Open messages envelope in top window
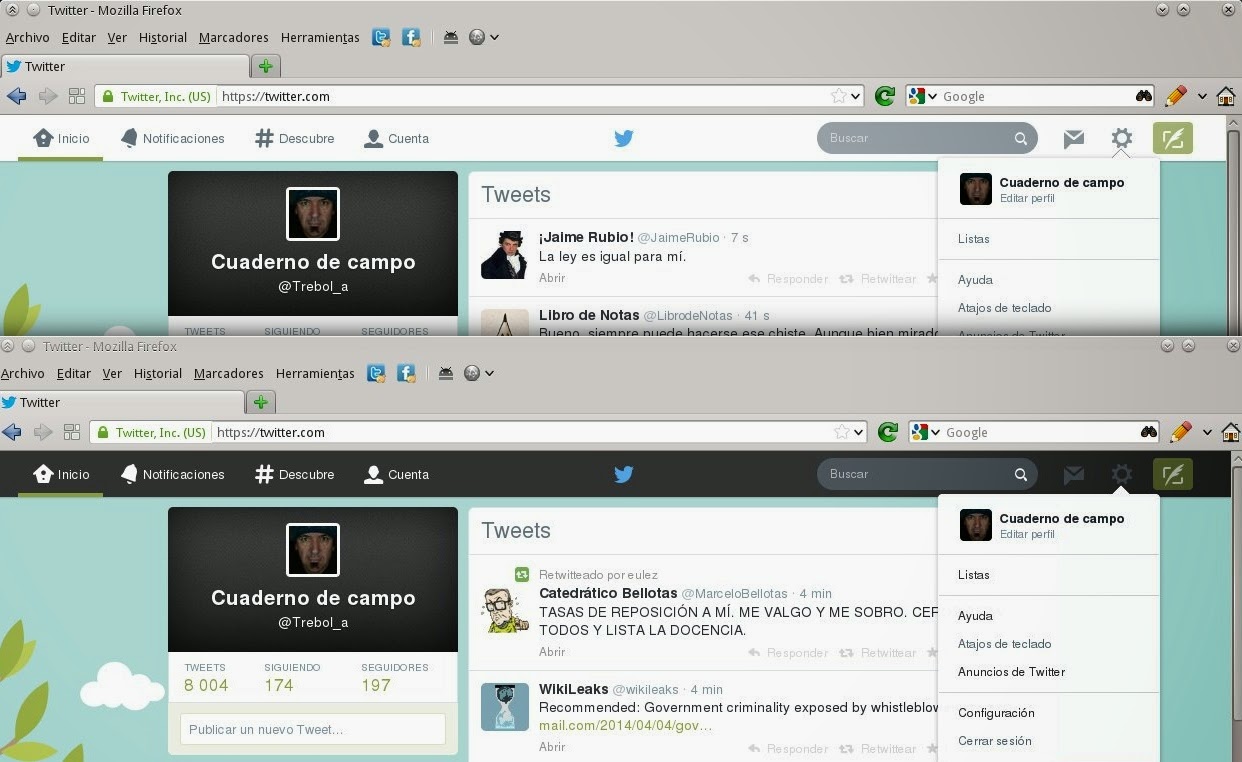Image resolution: width=1242 pixels, height=762 pixels. coord(1074,138)
